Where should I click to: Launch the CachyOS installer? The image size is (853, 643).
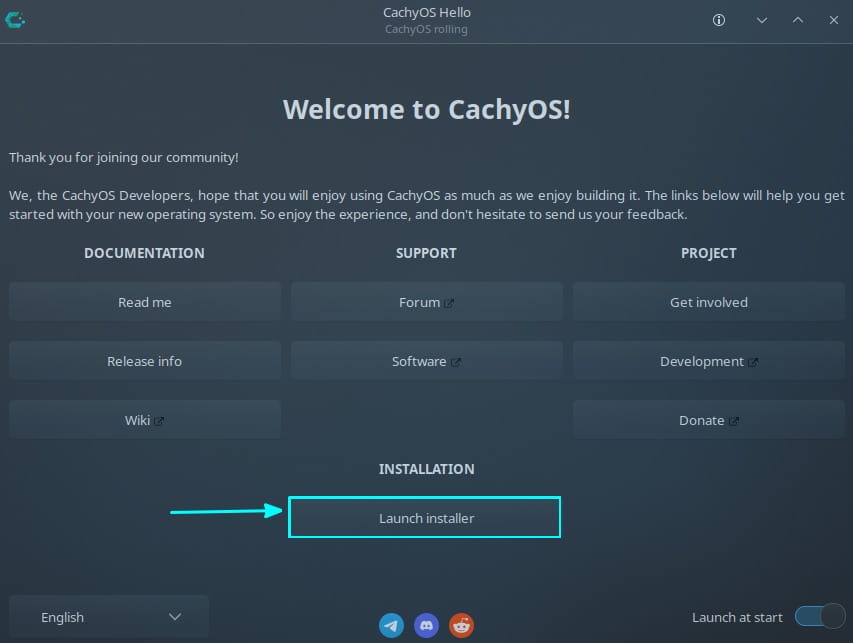click(x=425, y=518)
